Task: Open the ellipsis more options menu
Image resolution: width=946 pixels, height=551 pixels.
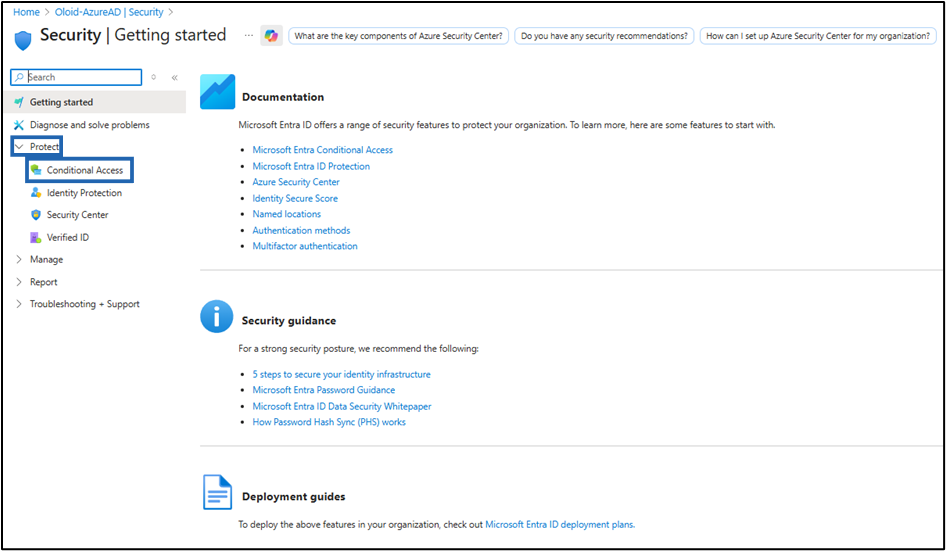Action: coord(249,36)
